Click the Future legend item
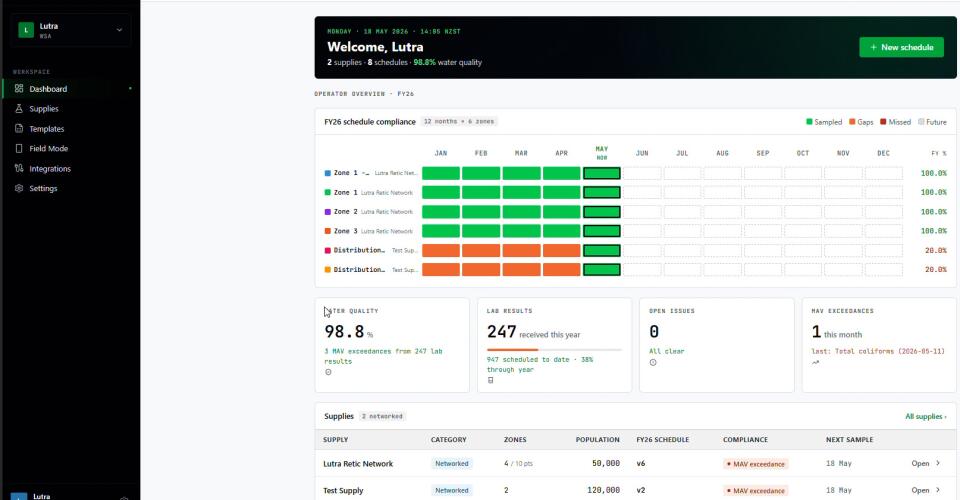This screenshot has width=960, height=500. coord(932,122)
